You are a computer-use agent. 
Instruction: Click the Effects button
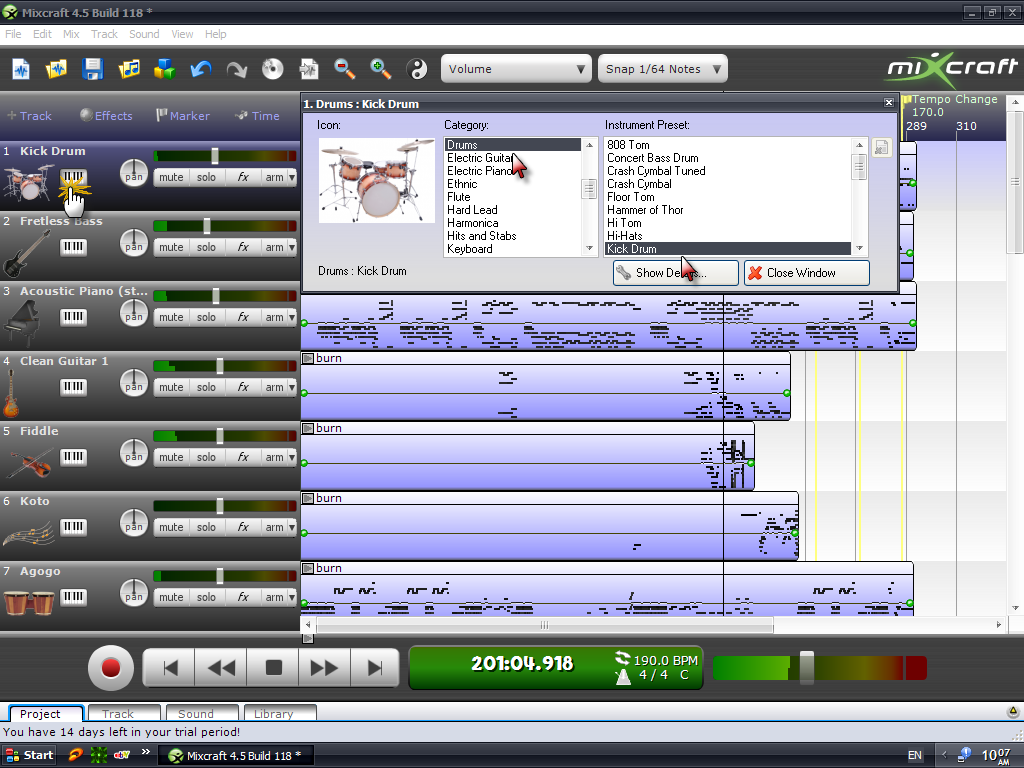pos(106,116)
